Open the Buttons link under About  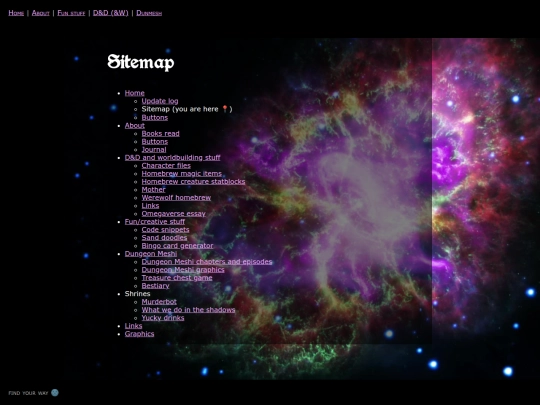[155, 142]
